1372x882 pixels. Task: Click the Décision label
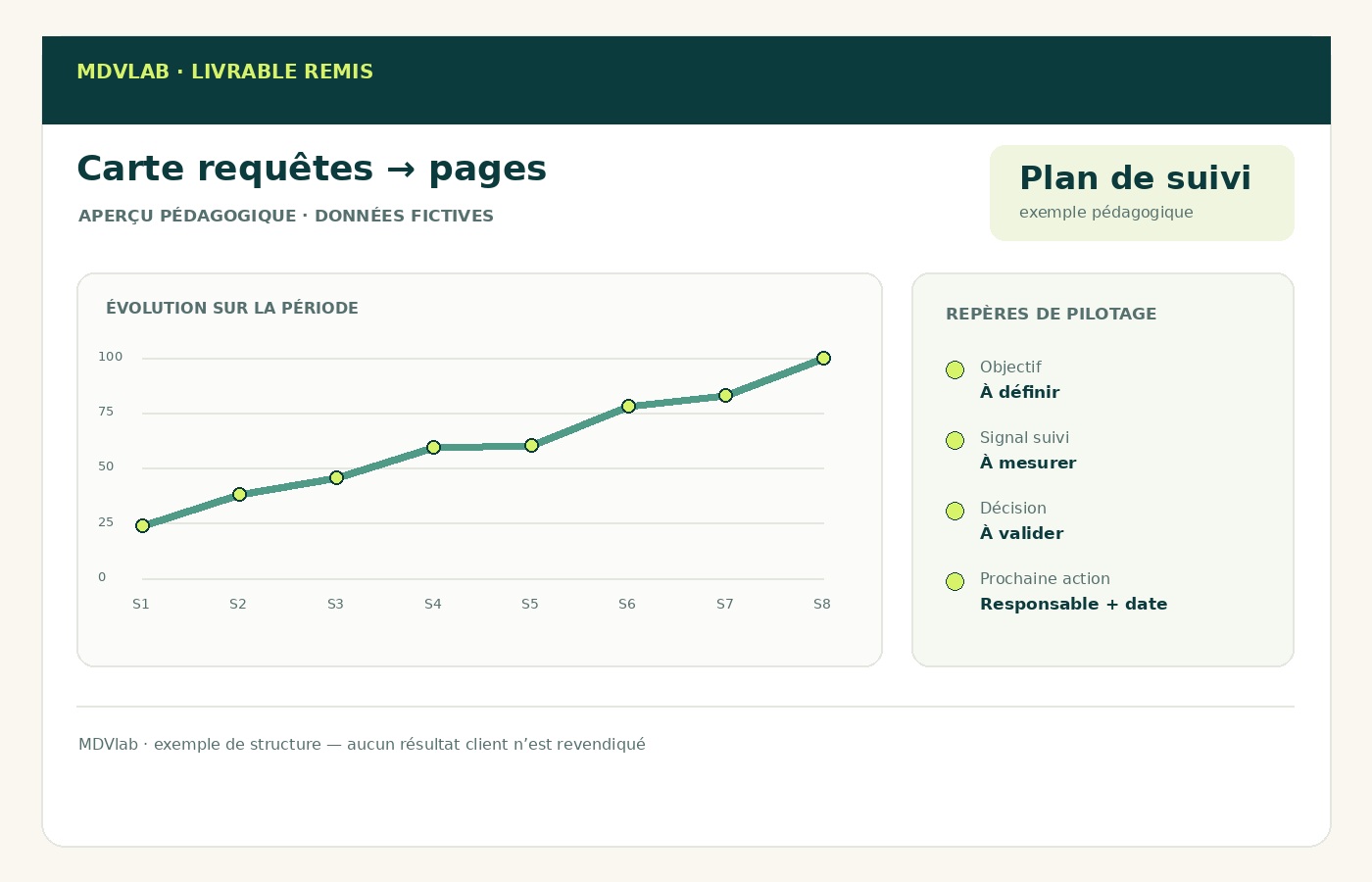(x=1013, y=509)
